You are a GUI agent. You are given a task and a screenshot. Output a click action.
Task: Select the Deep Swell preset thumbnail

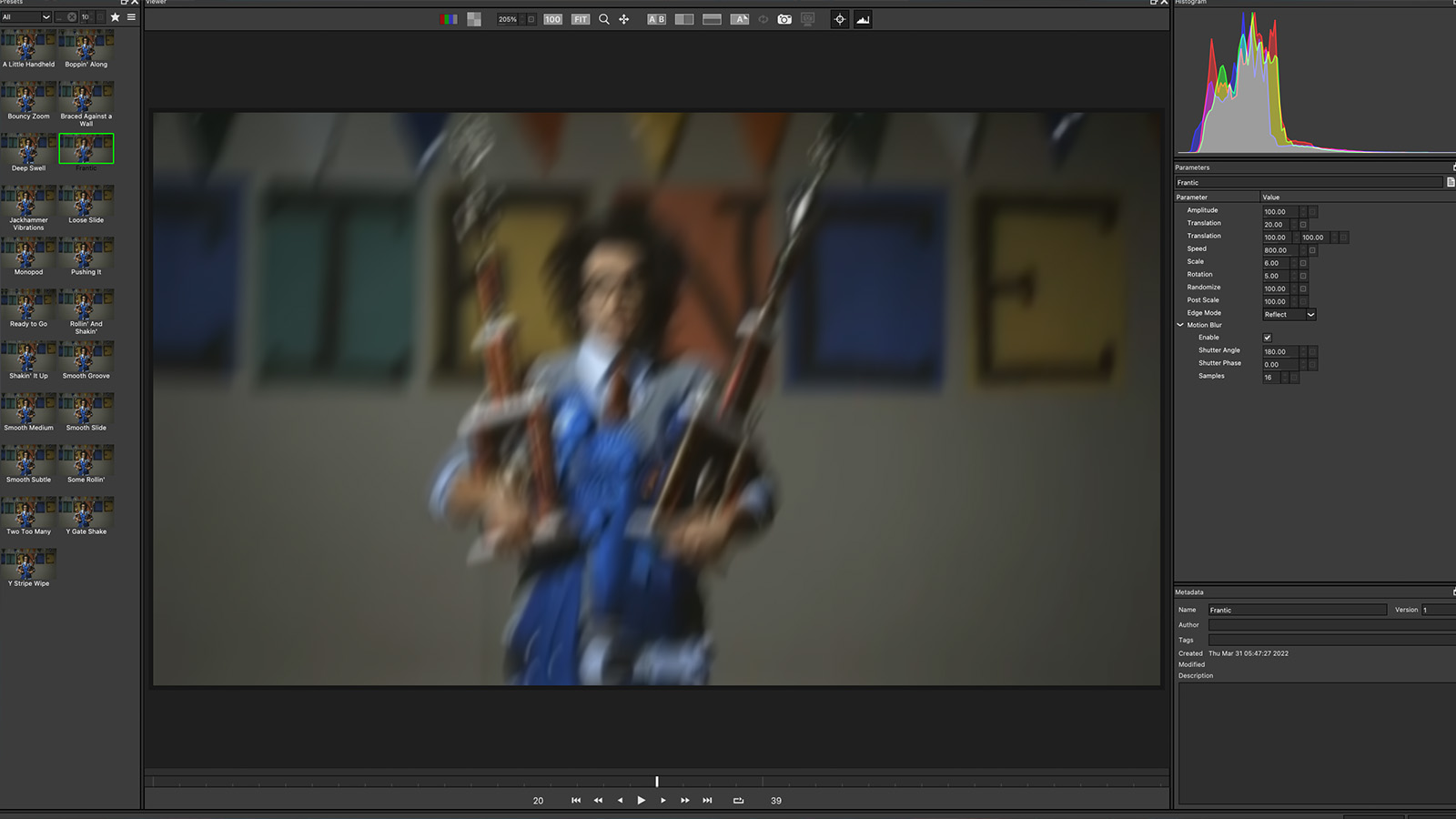coord(28,148)
